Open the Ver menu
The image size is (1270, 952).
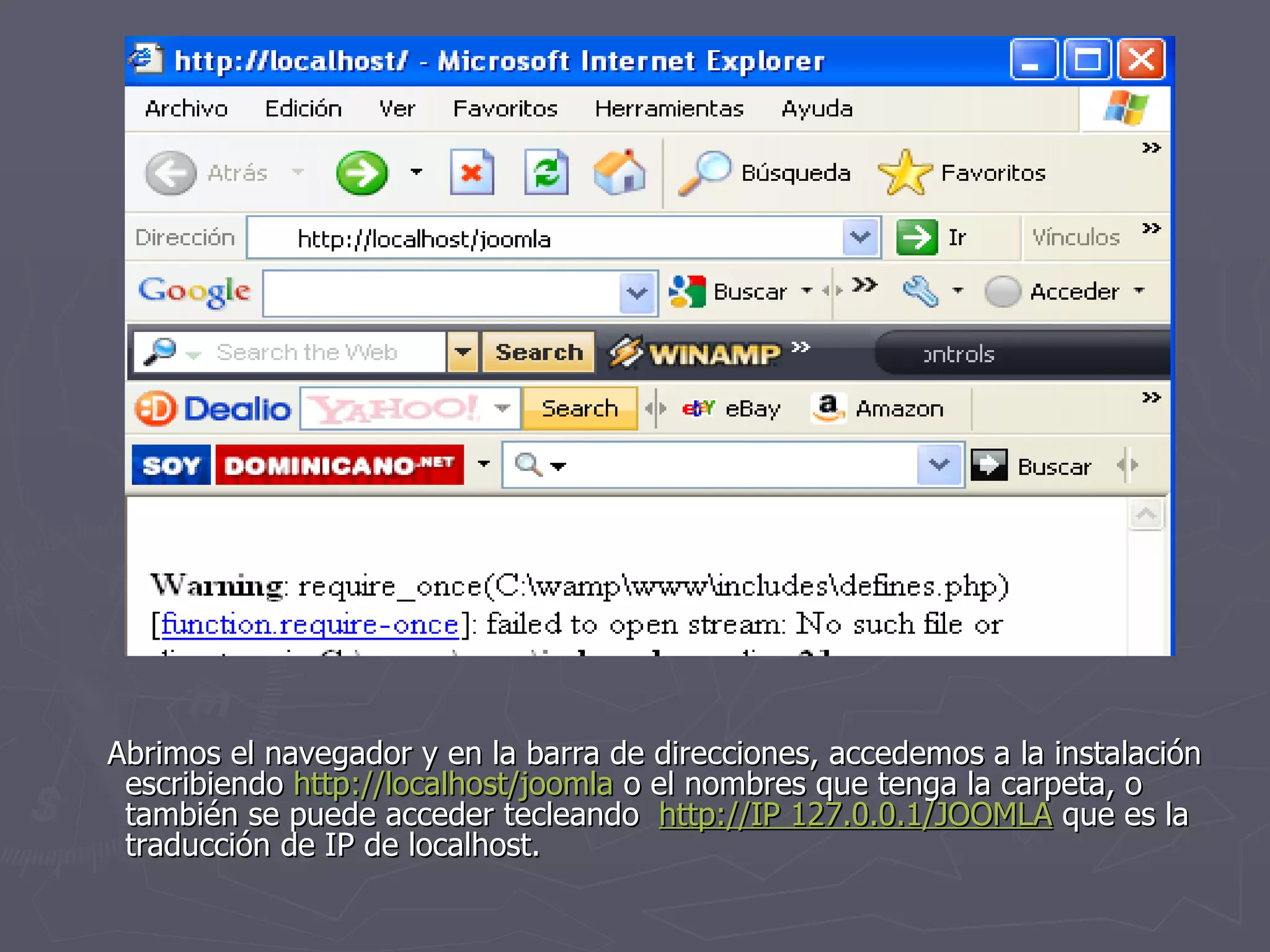pyautogui.click(x=397, y=108)
